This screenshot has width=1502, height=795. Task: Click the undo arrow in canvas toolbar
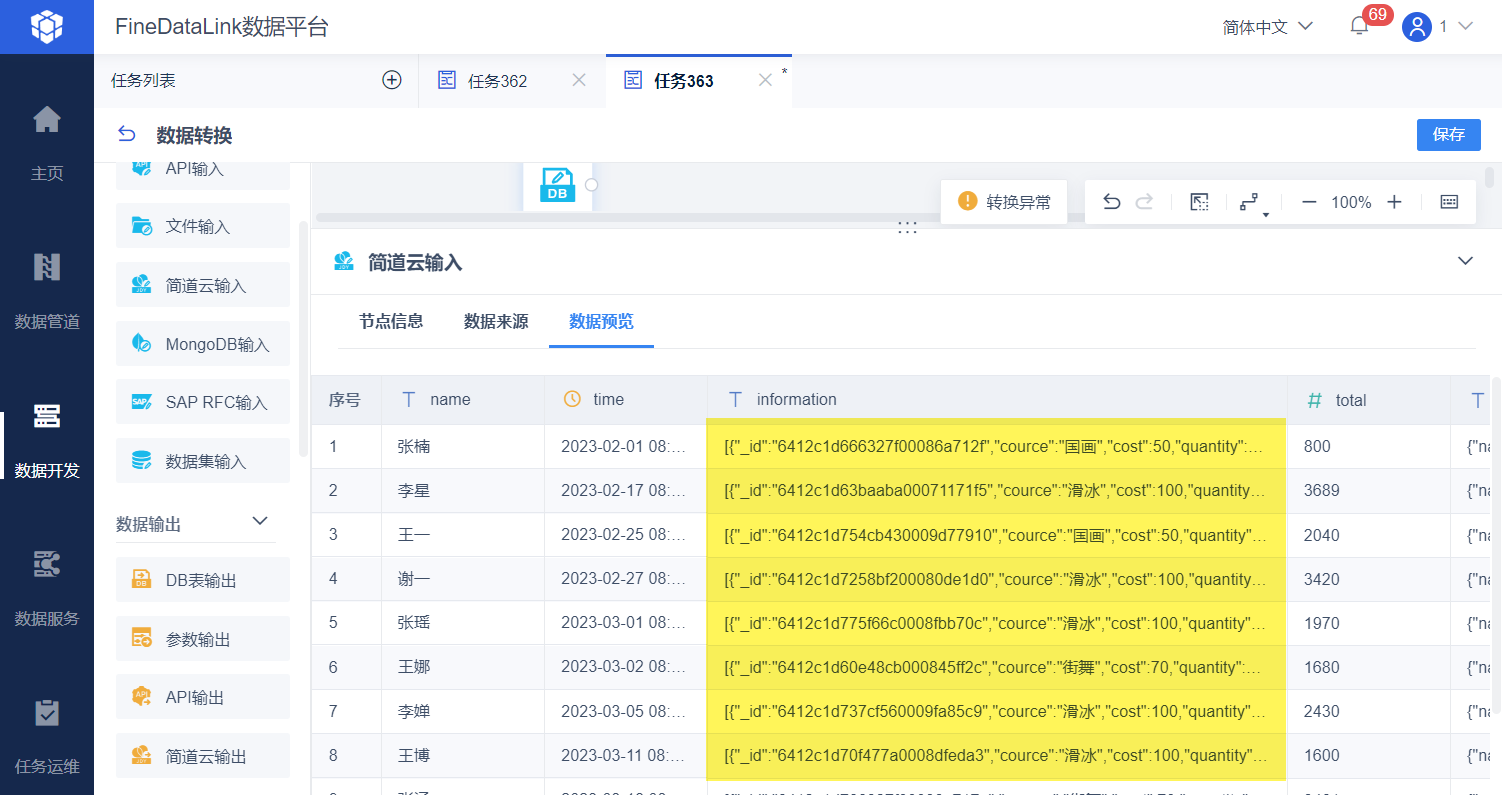pyautogui.click(x=1111, y=202)
